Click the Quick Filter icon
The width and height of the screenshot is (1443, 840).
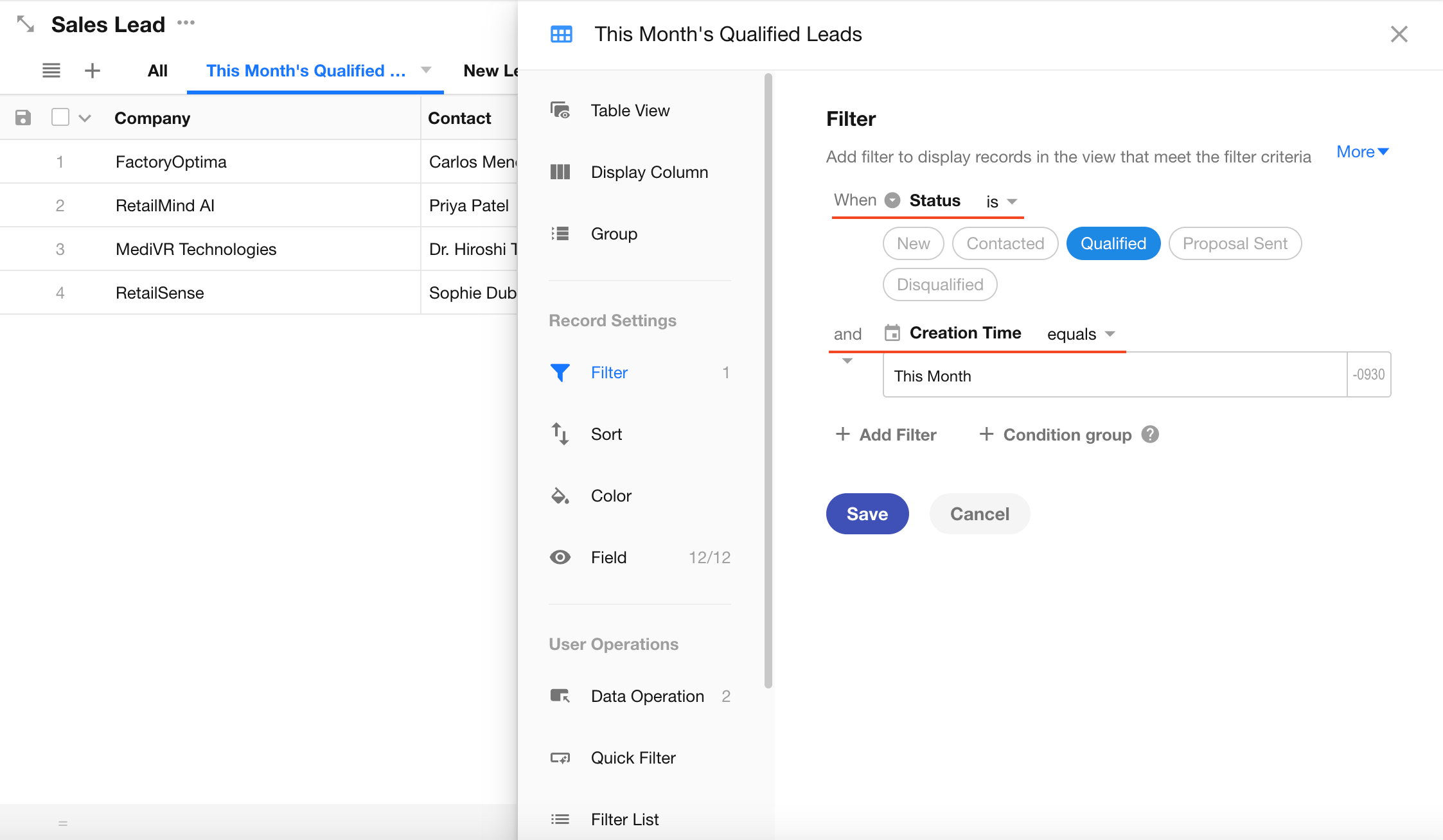[560, 758]
